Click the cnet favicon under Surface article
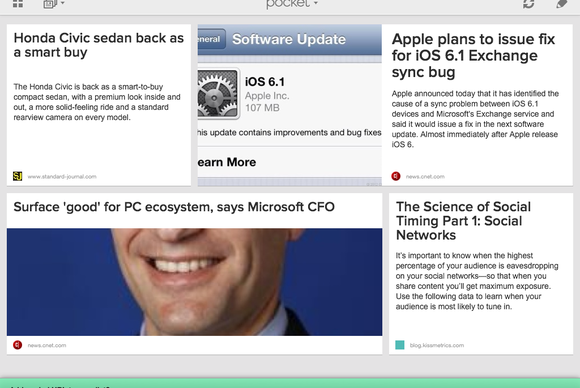 pos(17,345)
